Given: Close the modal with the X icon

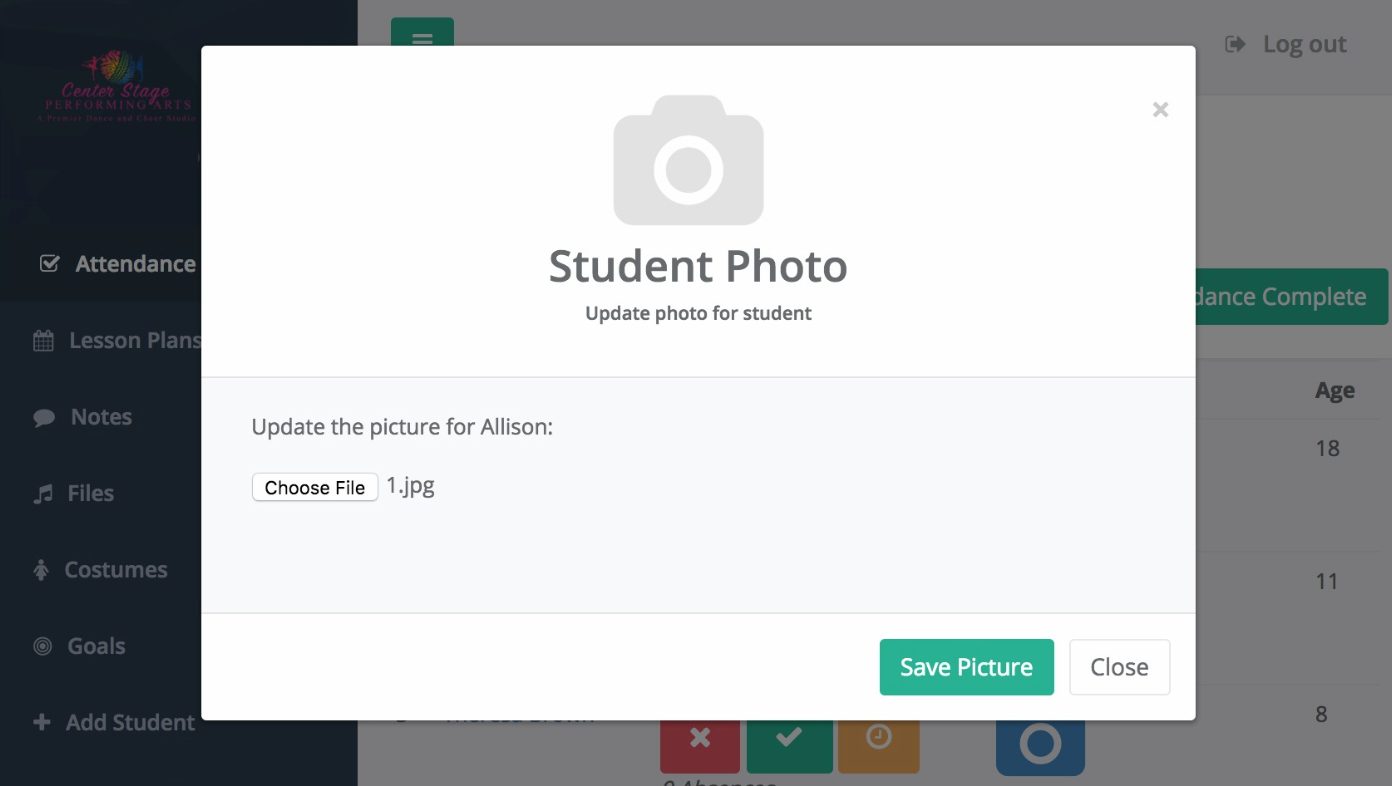Looking at the screenshot, I should (1160, 110).
